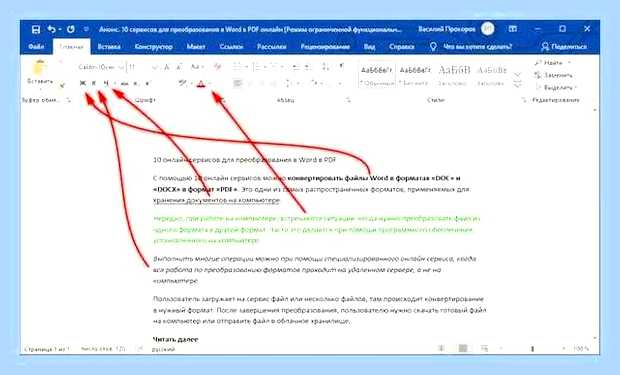Image resolution: width=620 pixels, height=375 pixels.
Task: Click the Выделить button
Action: pyautogui.click(x=556, y=87)
